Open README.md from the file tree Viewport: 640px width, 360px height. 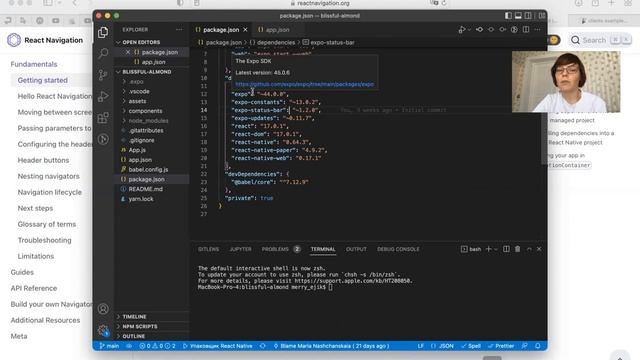pos(145,189)
